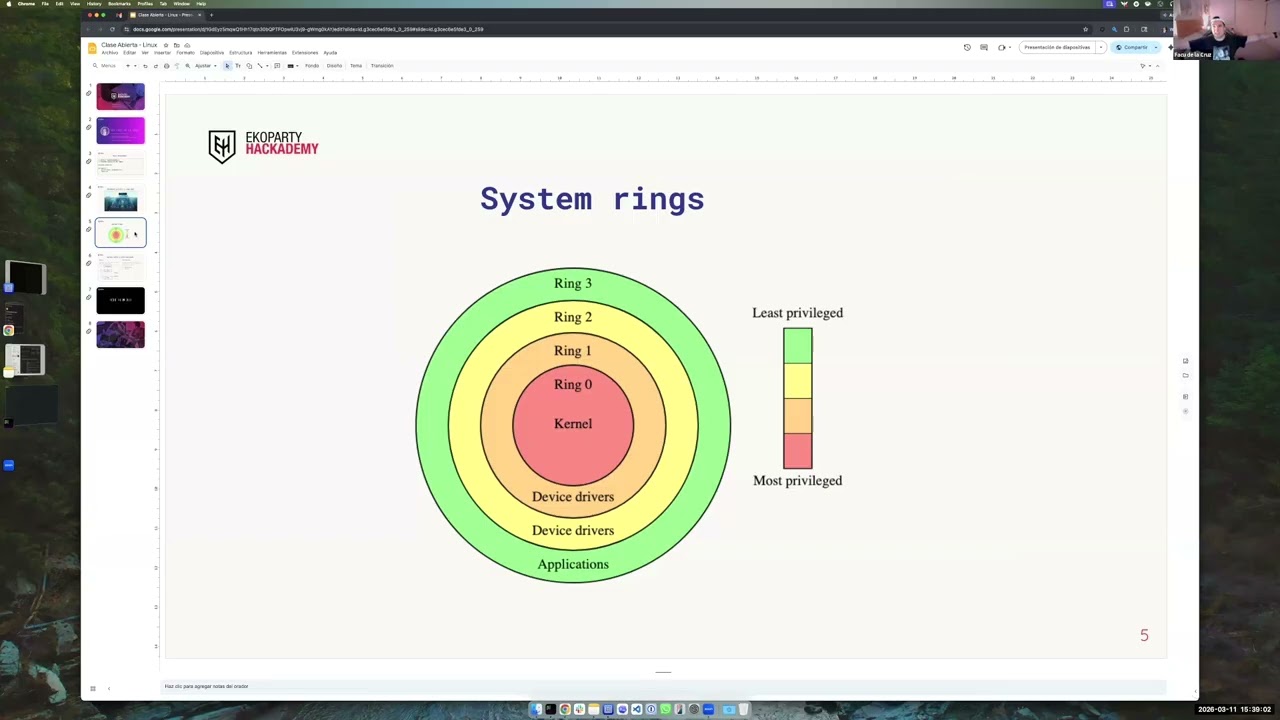Open a new Chrome tab
The height and width of the screenshot is (720, 1280).
pyautogui.click(x=211, y=15)
